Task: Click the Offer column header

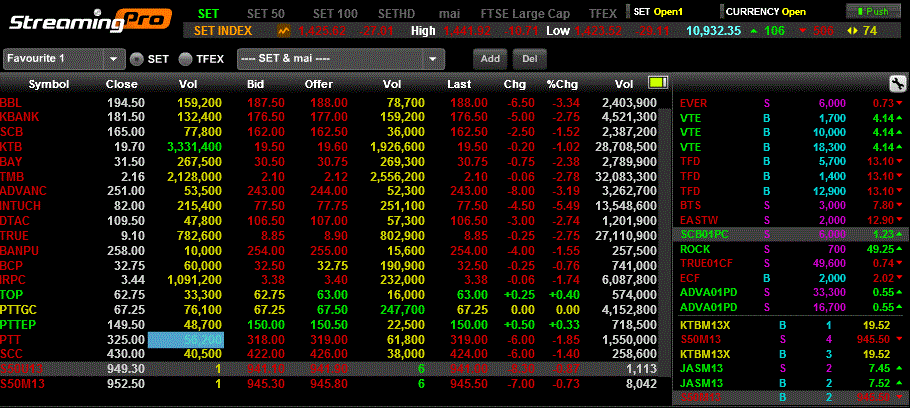Action: 319,84
